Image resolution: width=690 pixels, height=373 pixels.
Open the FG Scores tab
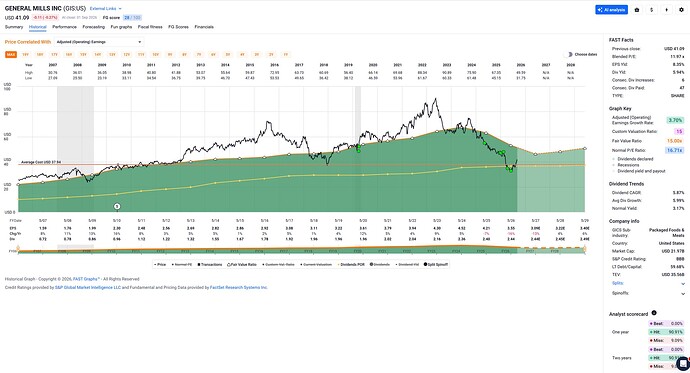click(178, 27)
